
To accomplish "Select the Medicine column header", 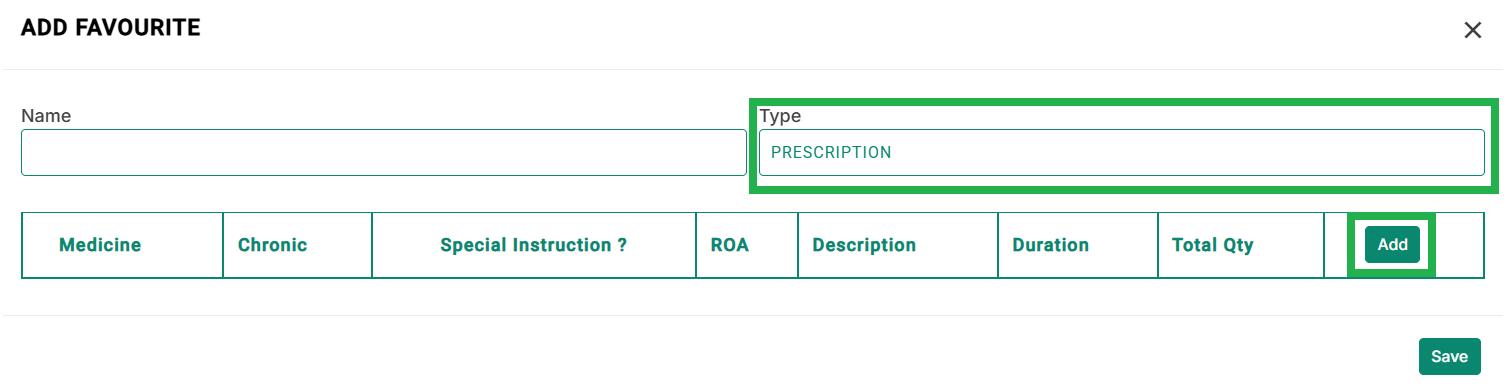I will [100, 245].
